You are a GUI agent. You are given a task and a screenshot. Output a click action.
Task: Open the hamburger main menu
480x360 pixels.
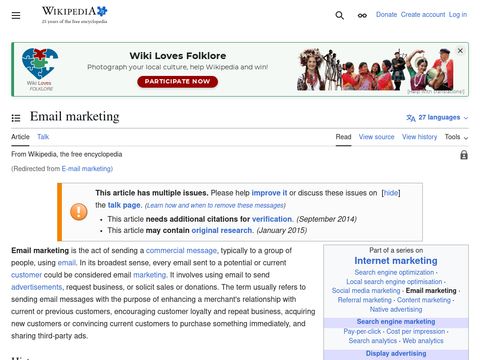coord(16,15)
